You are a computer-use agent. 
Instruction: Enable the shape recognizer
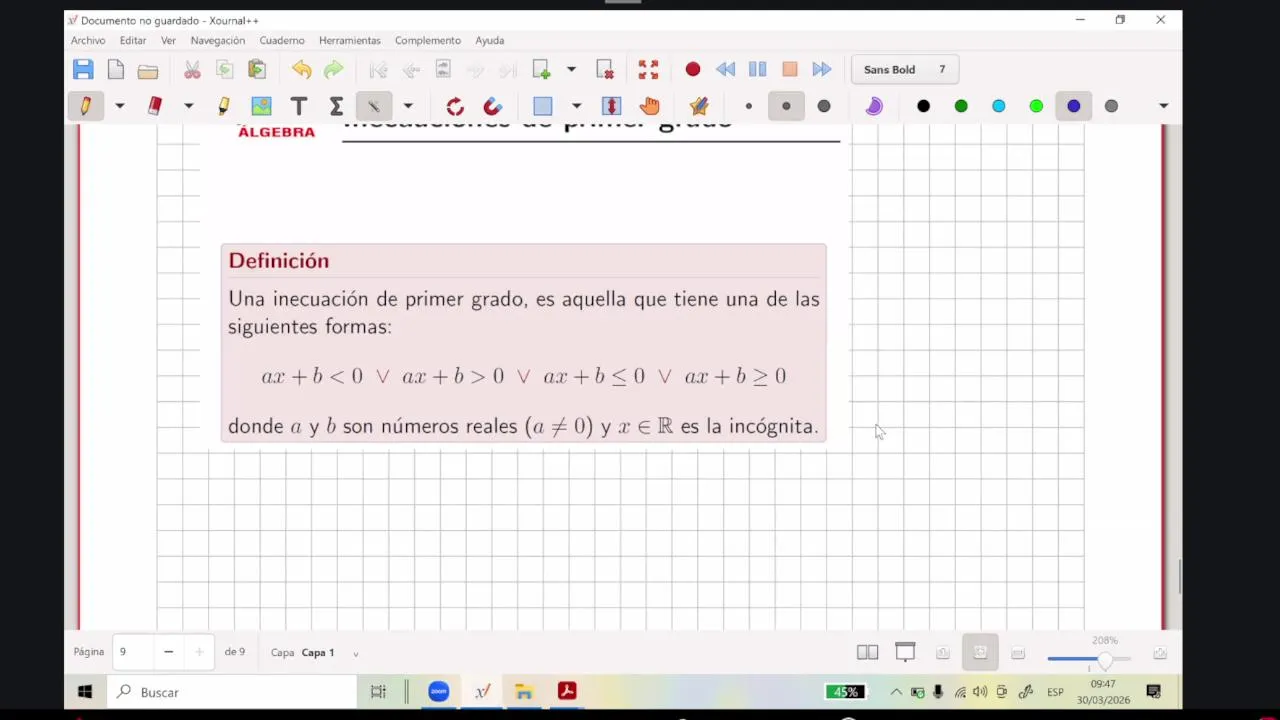tap(455, 106)
